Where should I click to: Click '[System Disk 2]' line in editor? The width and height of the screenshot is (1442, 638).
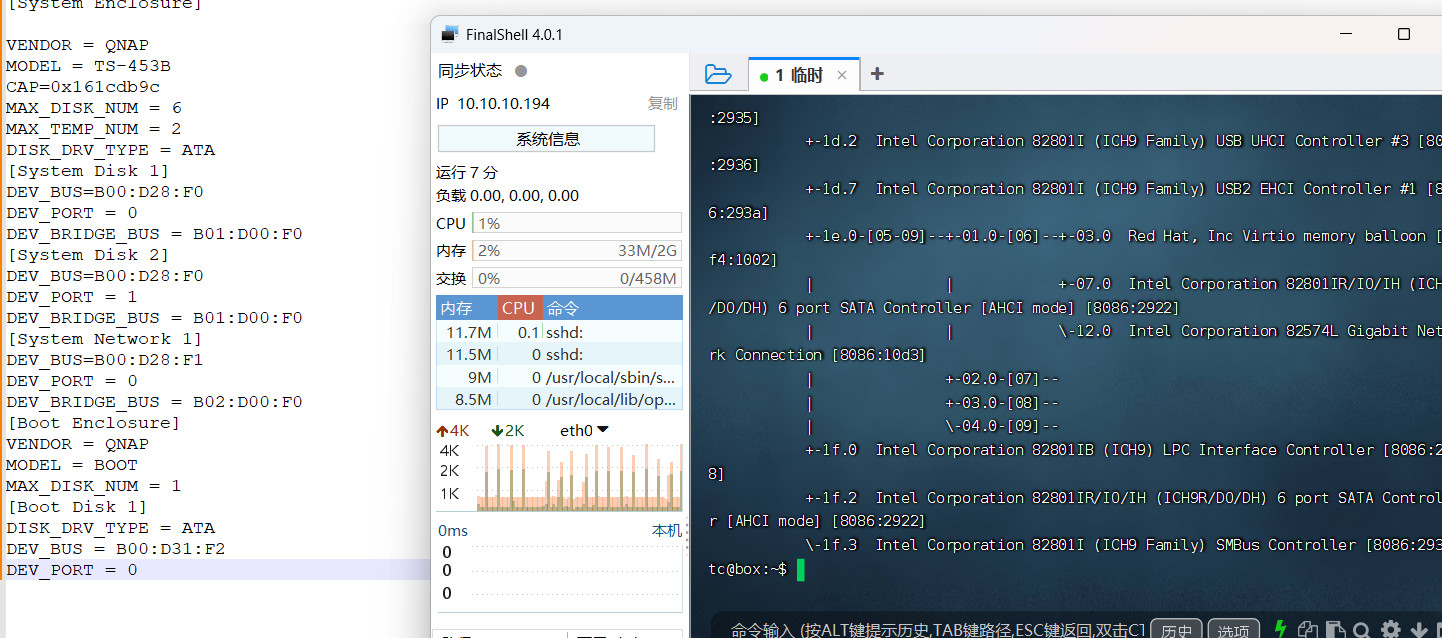(88, 255)
